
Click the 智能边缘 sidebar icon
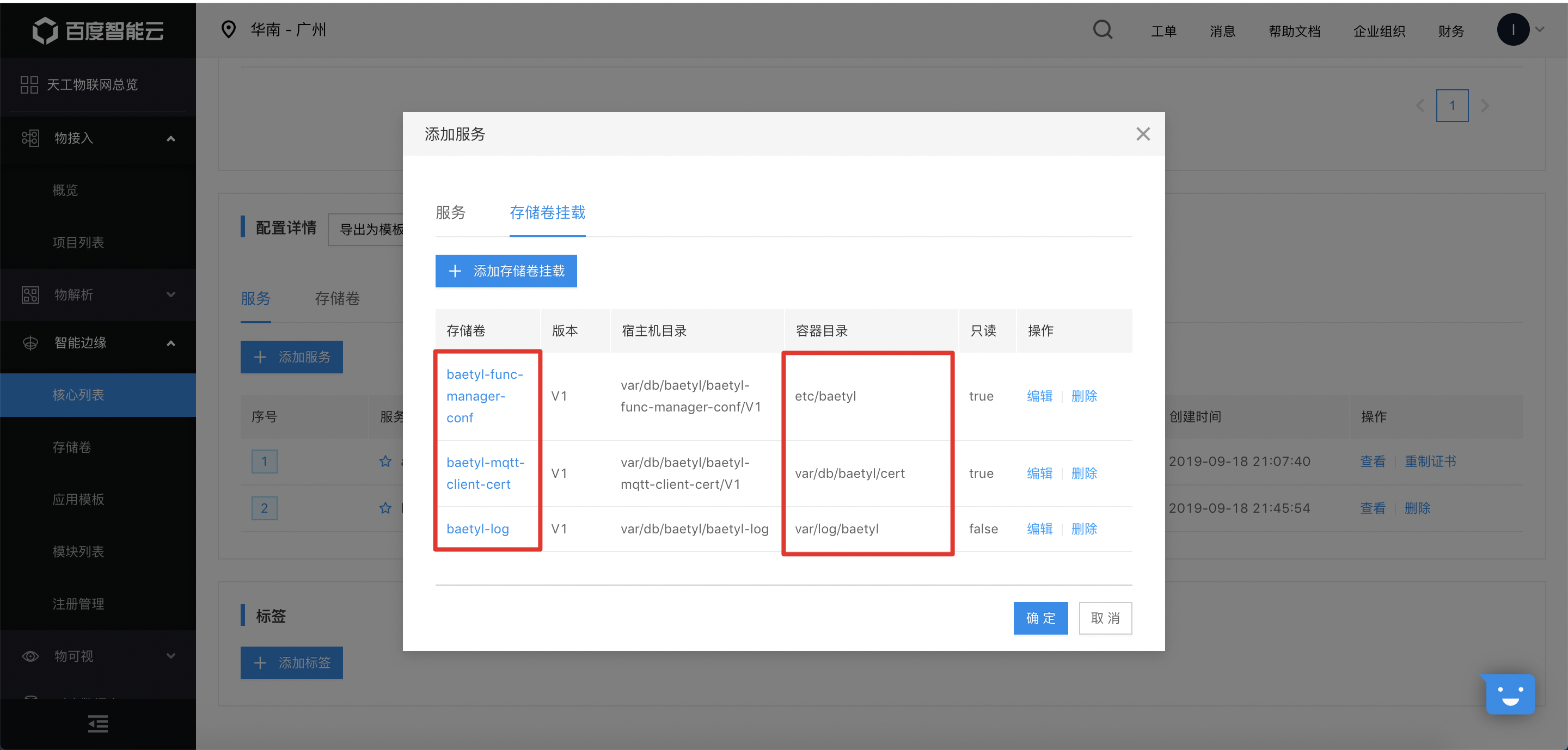[x=30, y=343]
